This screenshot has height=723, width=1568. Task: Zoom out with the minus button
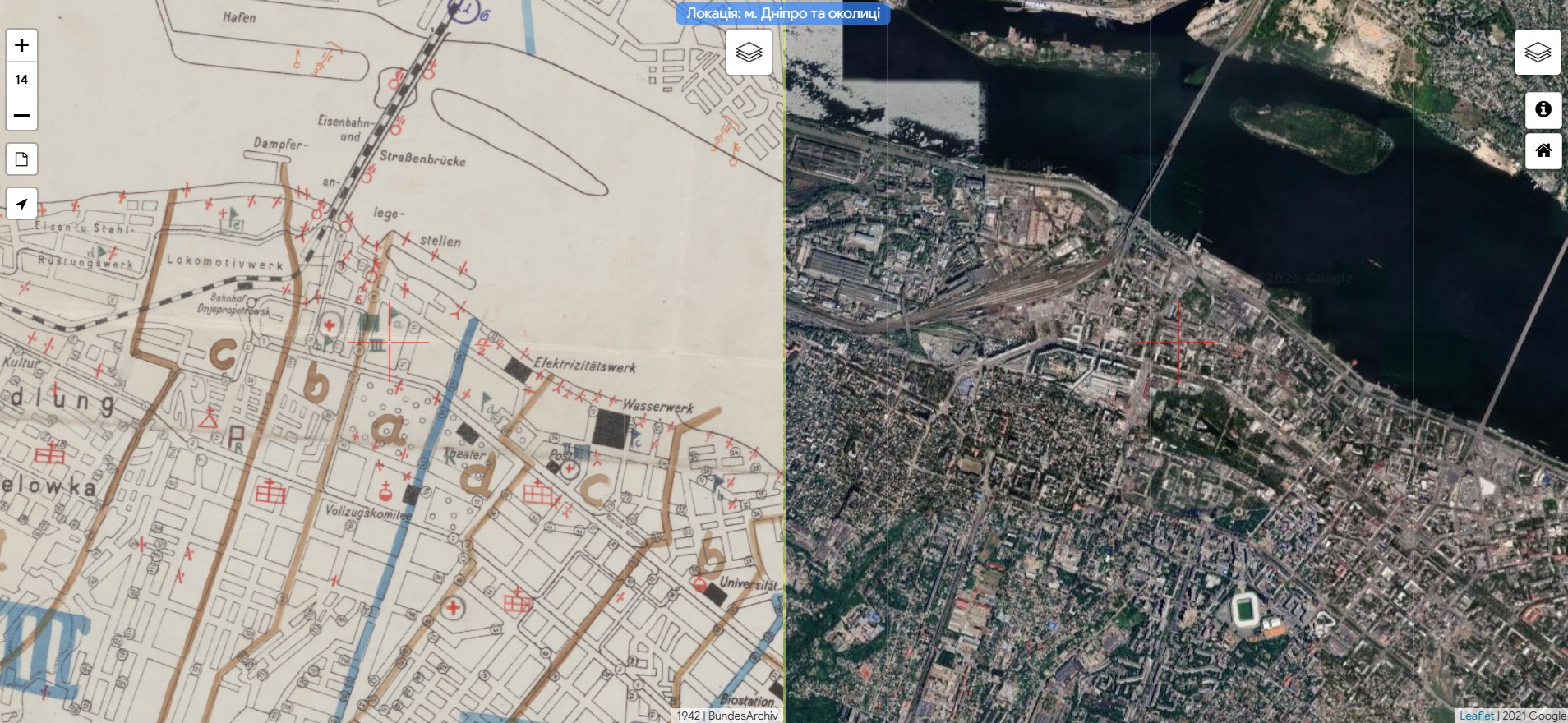click(21, 114)
